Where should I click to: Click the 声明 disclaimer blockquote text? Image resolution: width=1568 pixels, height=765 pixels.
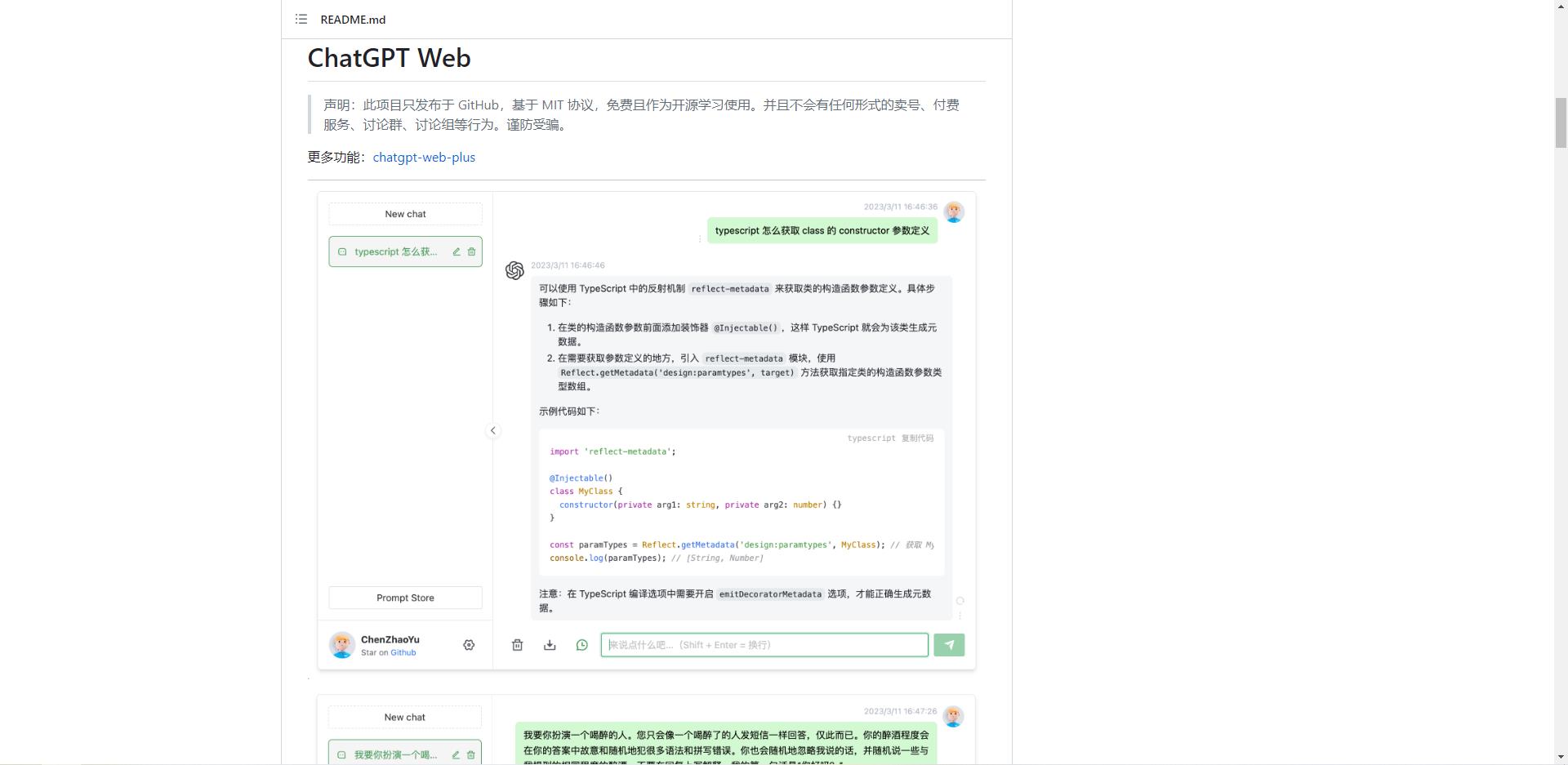641,114
